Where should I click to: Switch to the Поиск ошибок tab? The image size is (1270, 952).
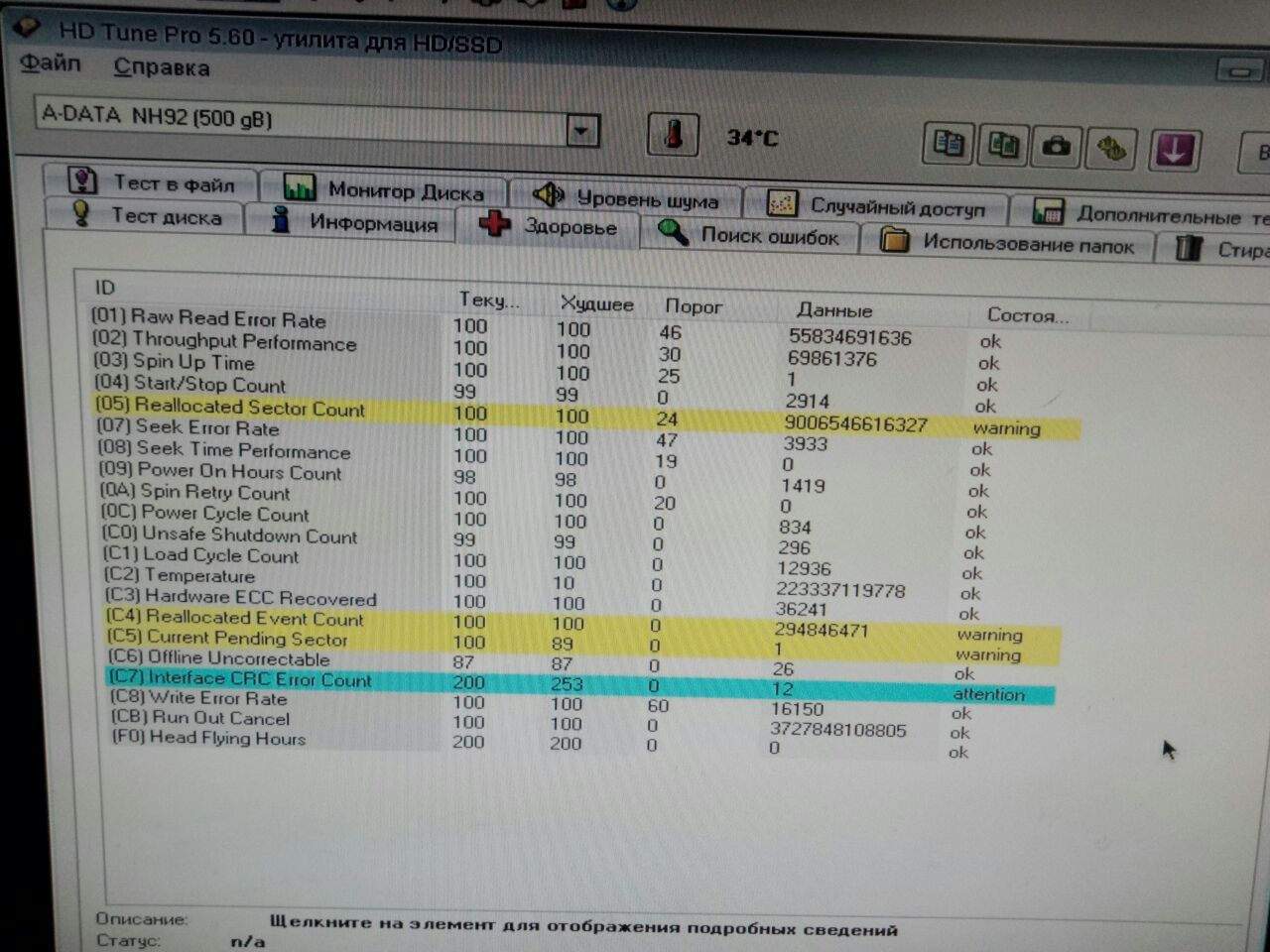[750, 235]
